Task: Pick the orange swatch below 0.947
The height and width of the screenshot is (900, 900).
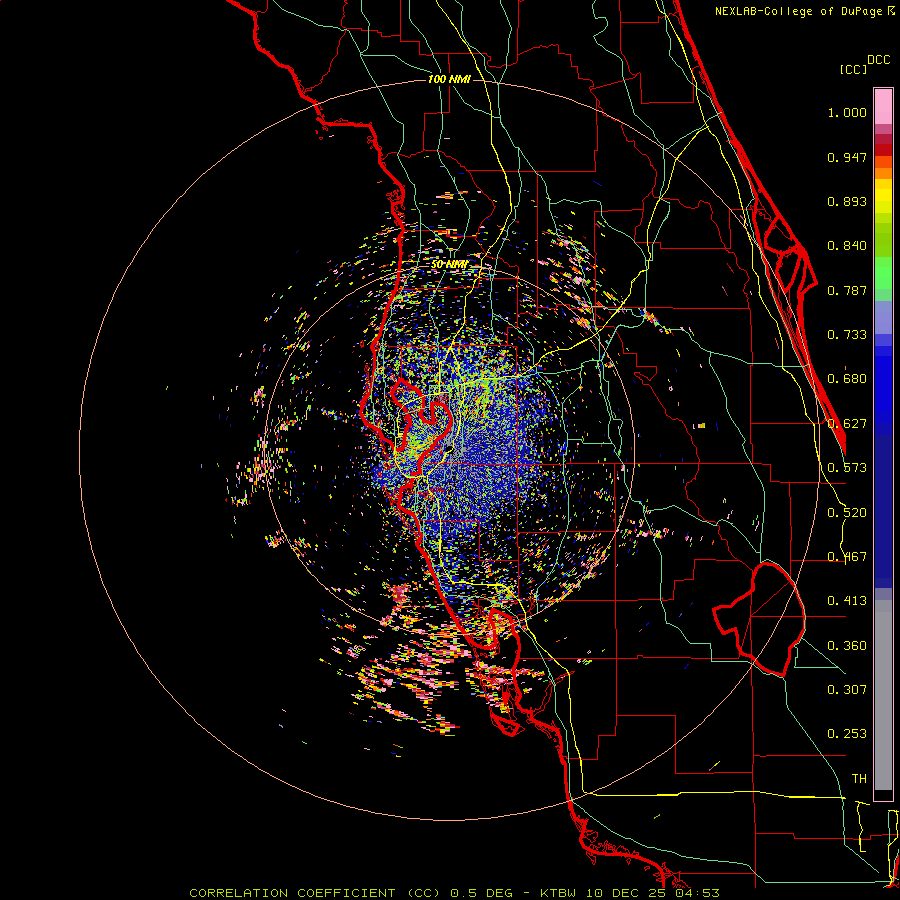Action: [x=883, y=173]
